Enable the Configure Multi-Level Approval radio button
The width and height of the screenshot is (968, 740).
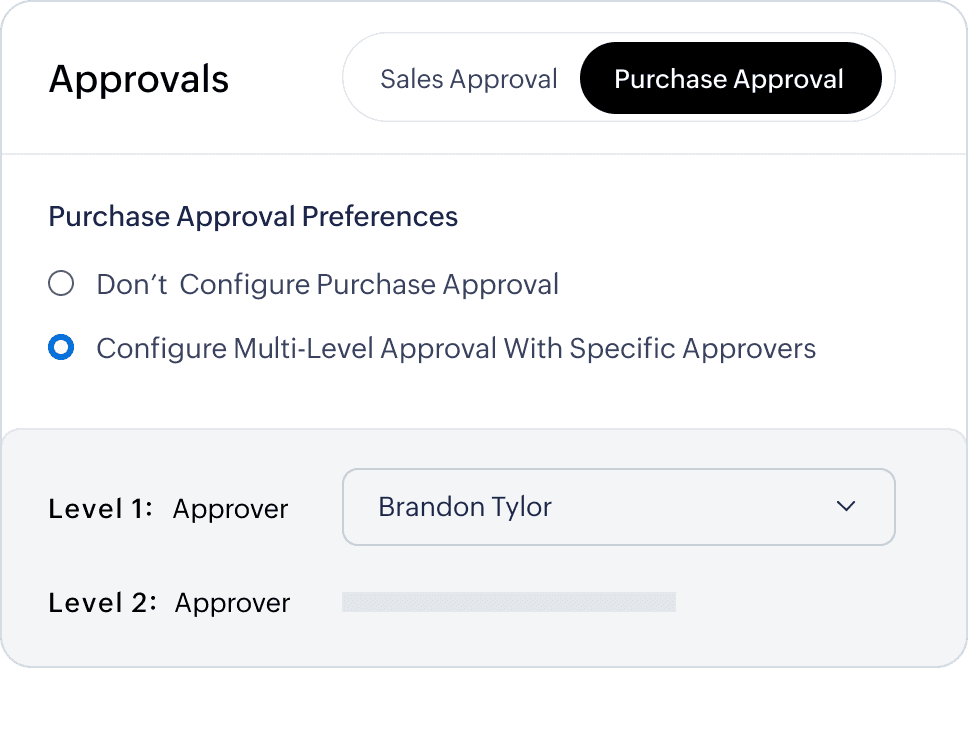pos(61,348)
